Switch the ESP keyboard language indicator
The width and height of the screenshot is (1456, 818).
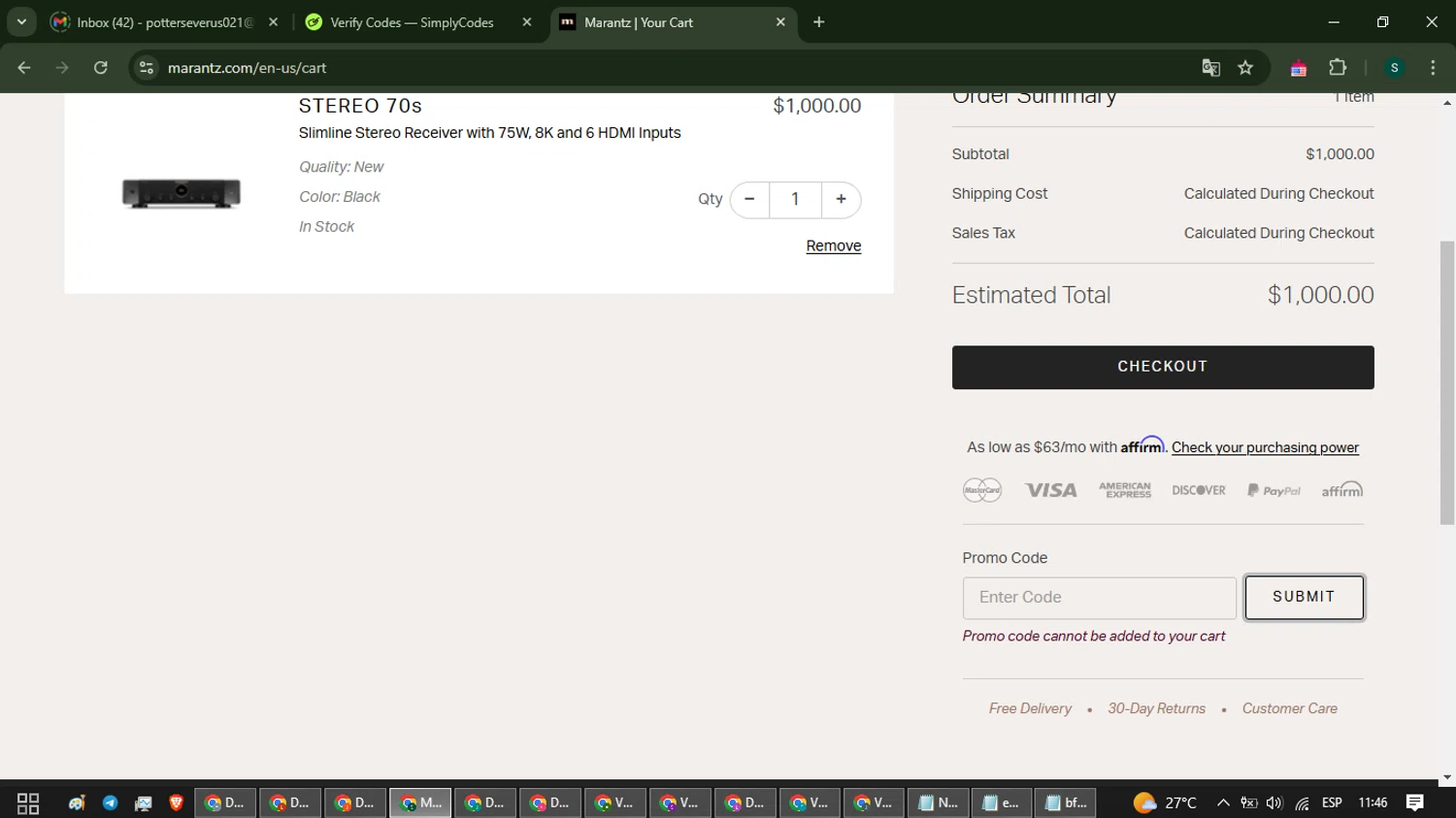[1332, 803]
